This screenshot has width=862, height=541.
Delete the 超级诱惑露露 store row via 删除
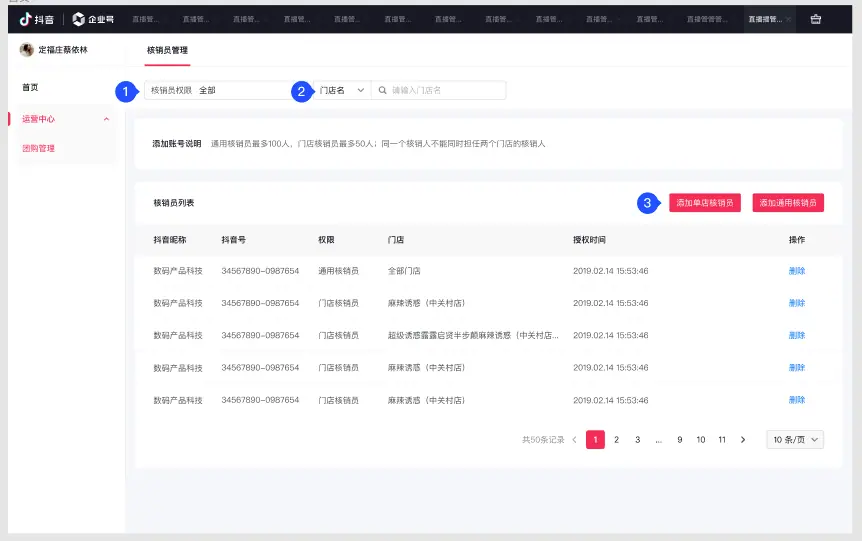[x=797, y=335]
